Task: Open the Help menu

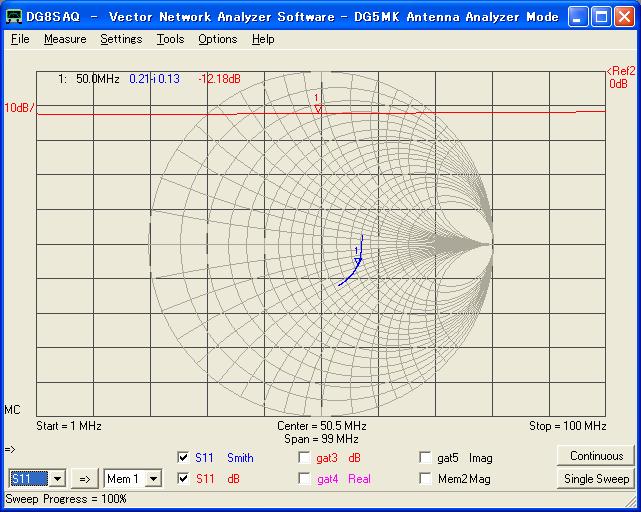Action: (263, 39)
